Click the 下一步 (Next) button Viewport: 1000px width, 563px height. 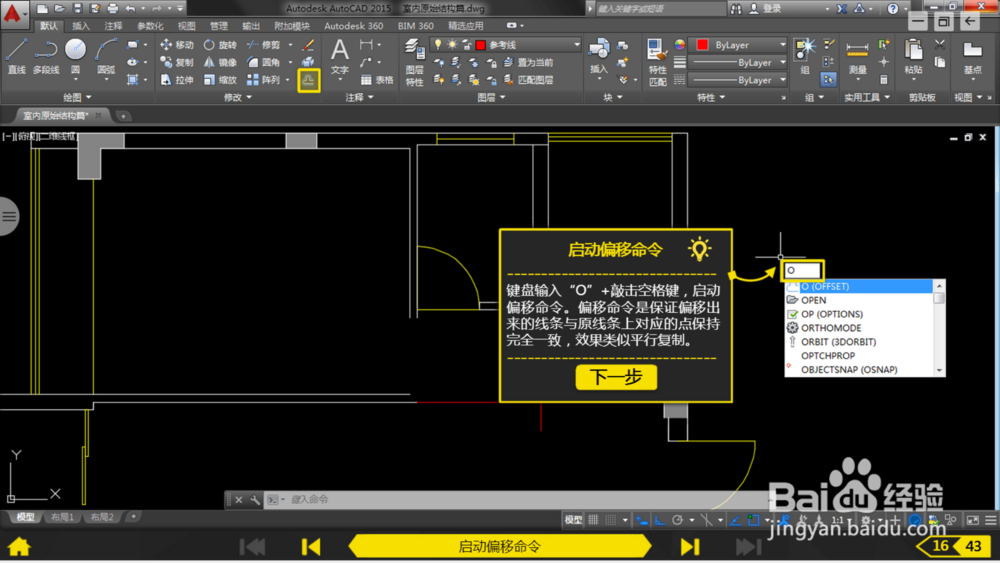point(616,377)
